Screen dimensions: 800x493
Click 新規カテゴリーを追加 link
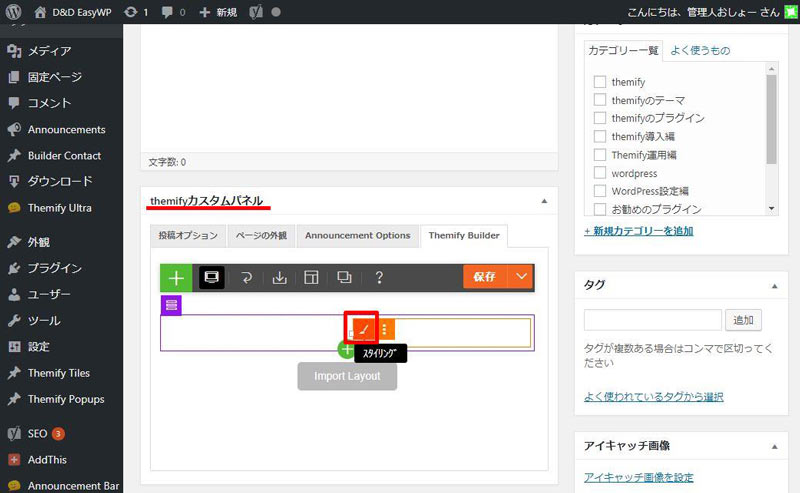point(638,231)
